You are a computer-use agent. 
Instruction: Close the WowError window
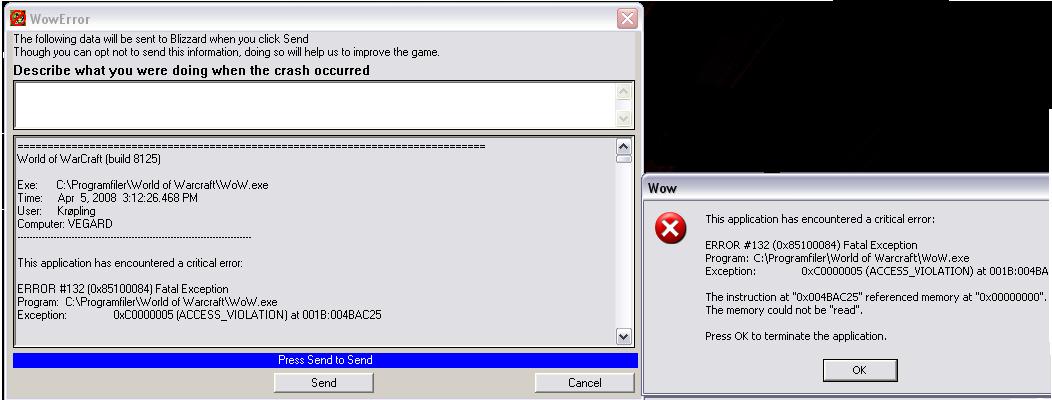coord(627,19)
